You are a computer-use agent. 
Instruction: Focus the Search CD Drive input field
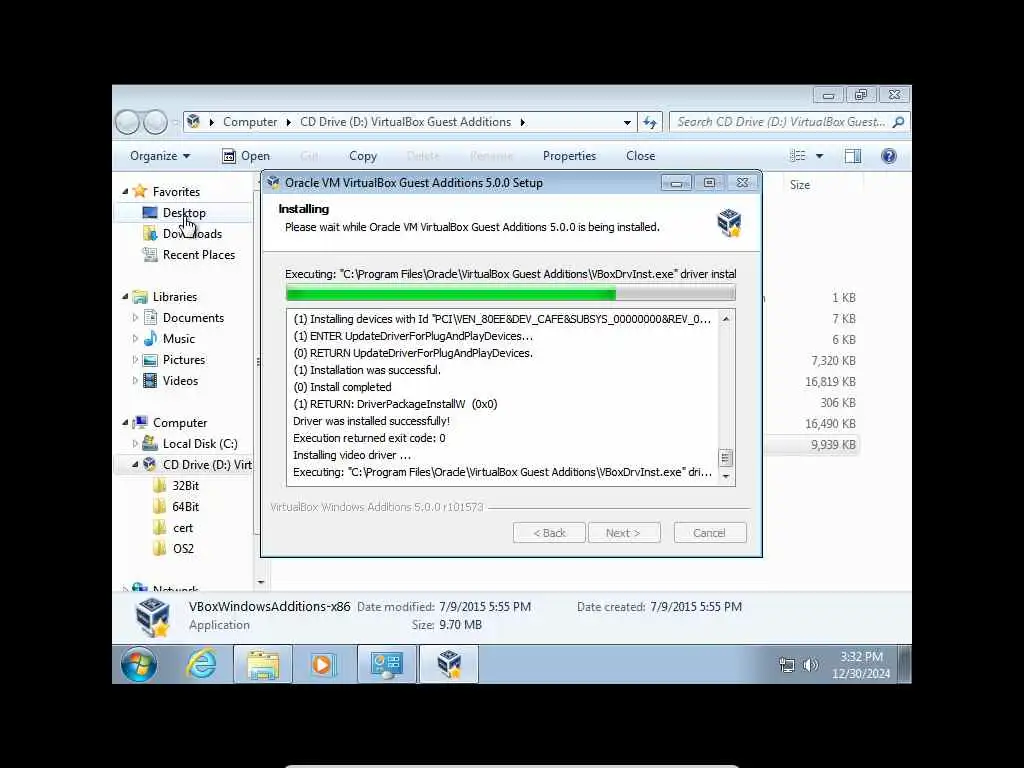pos(781,122)
